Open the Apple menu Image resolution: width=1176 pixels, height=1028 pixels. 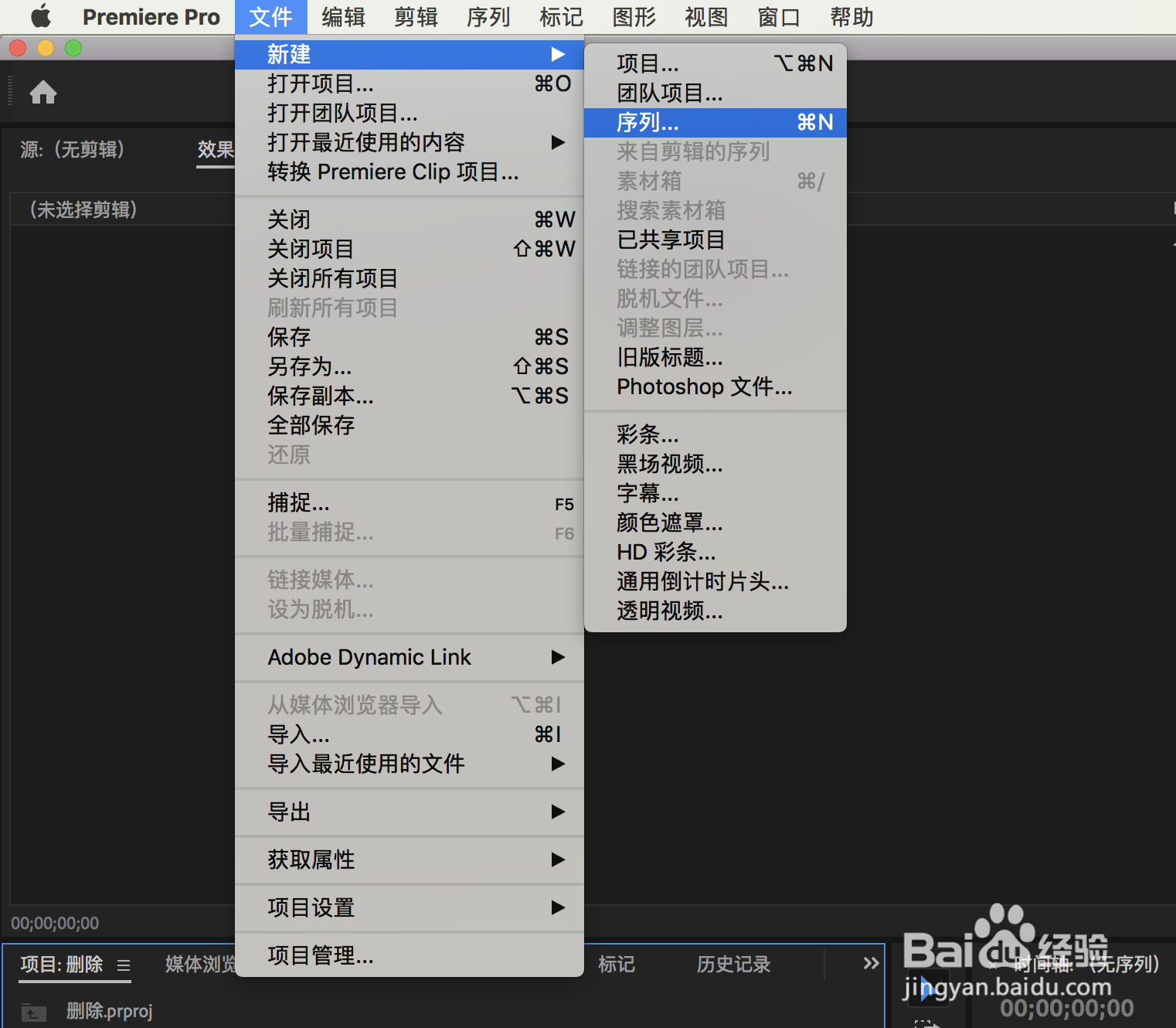tap(40, 16)
